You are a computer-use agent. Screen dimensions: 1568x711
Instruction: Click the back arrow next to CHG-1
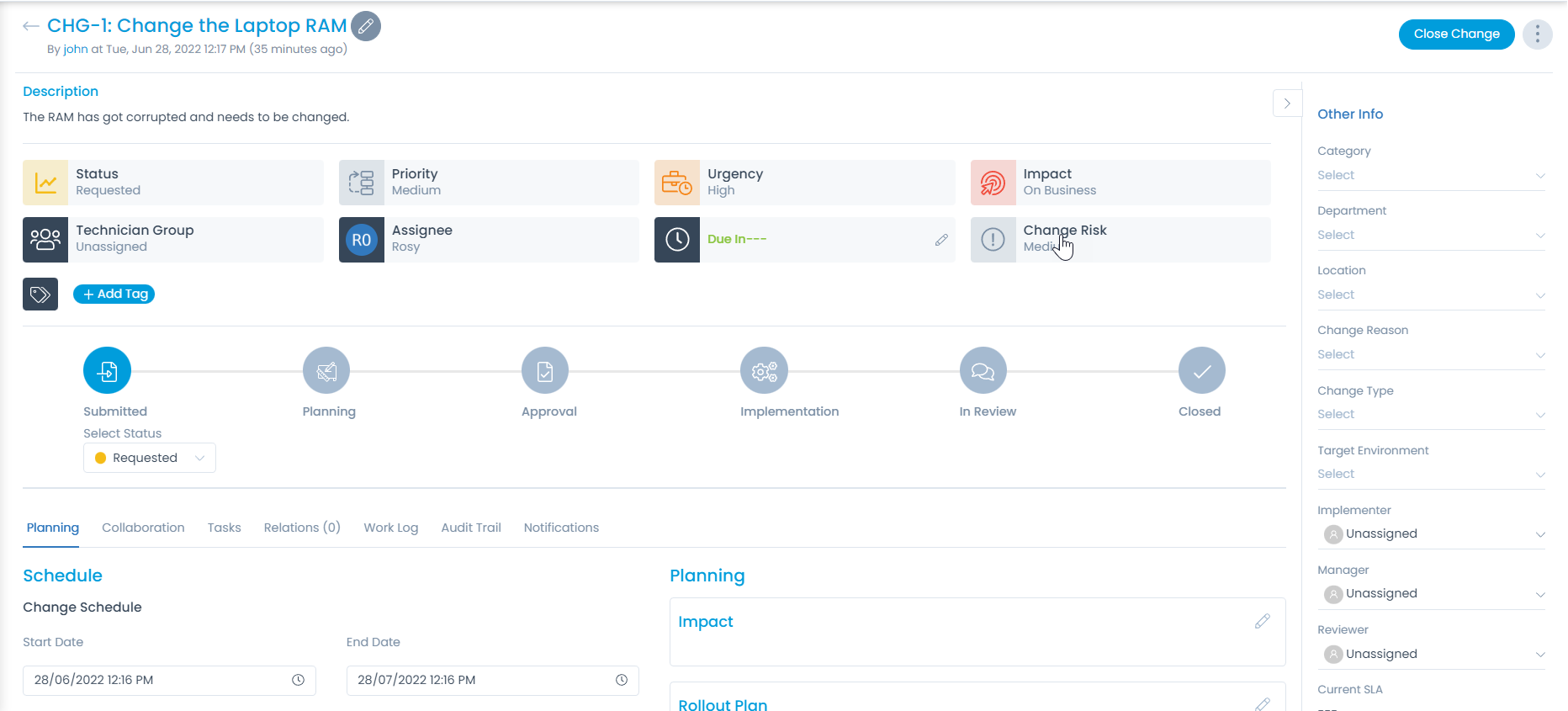pos(31,26)
